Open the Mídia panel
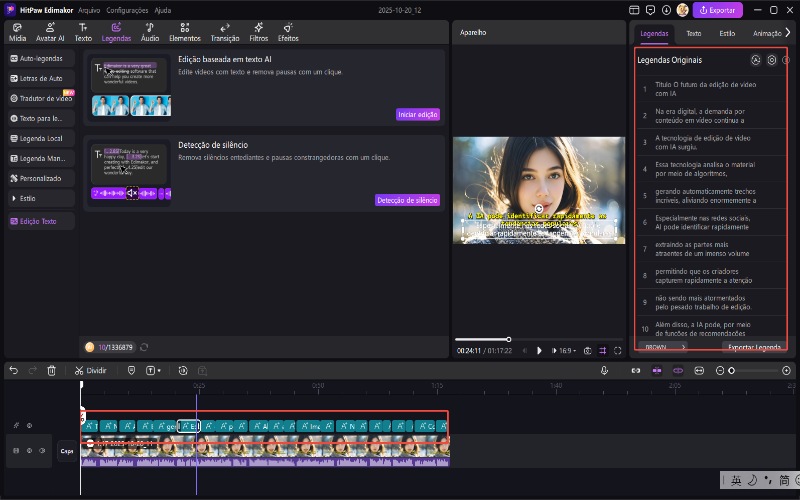 pyautogui.click(x=17, y=32)
